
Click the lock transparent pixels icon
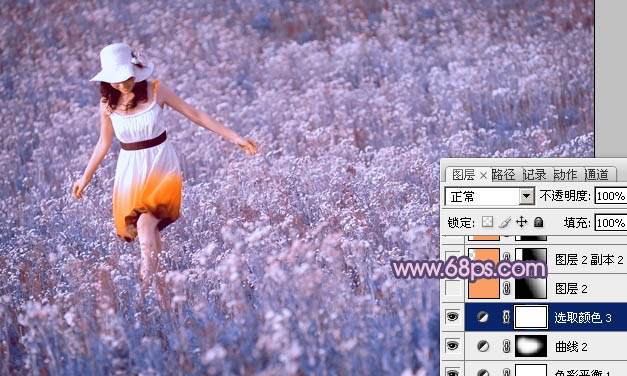pos(487,222)
